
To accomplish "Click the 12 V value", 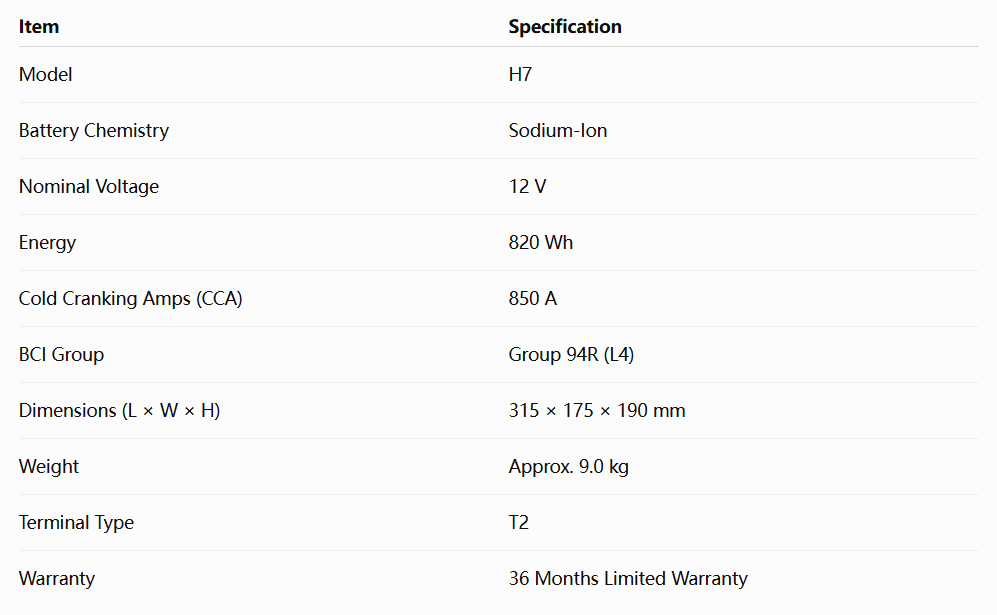I will [x=527, y=186].
